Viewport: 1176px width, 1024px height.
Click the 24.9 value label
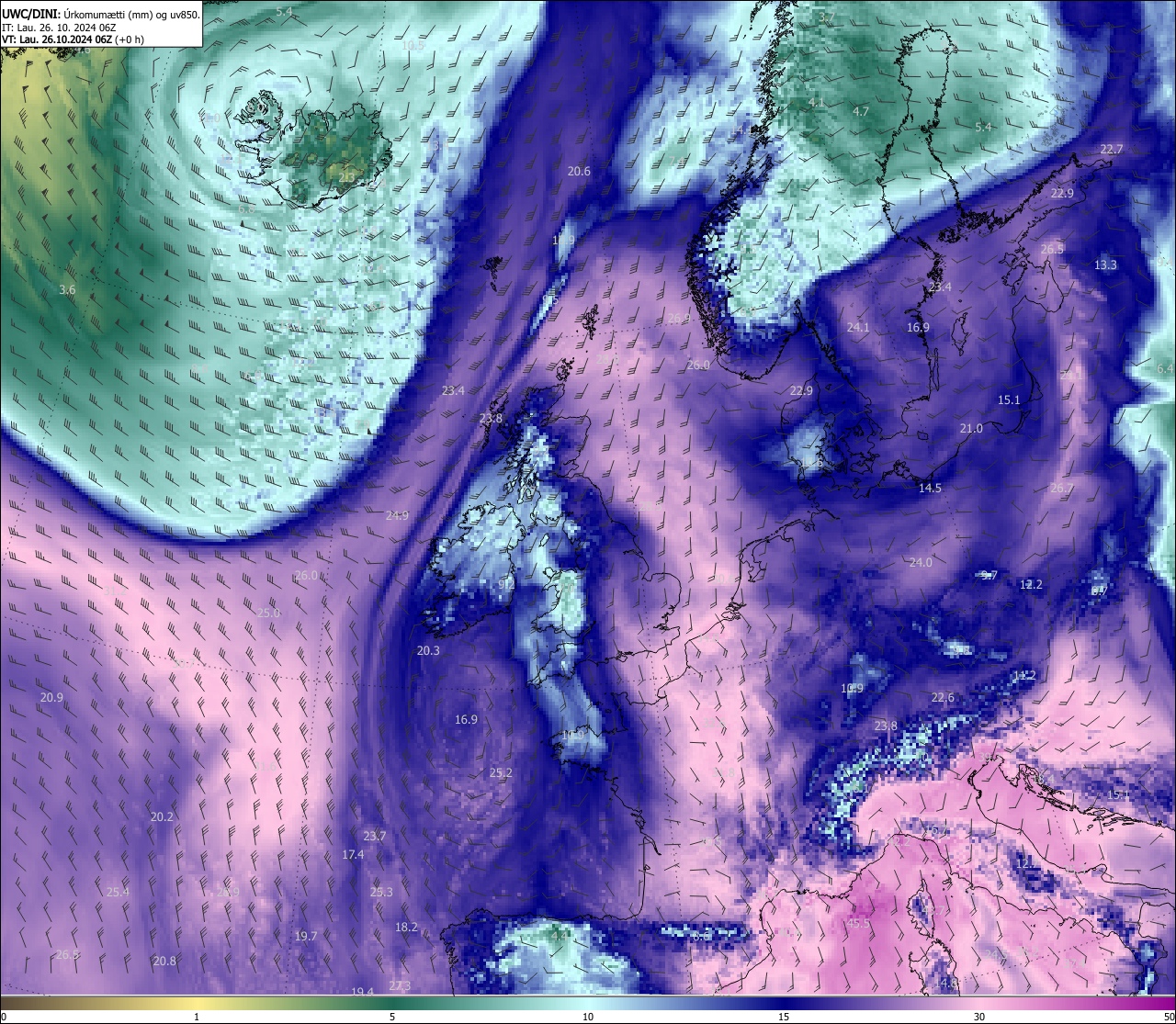397,516
